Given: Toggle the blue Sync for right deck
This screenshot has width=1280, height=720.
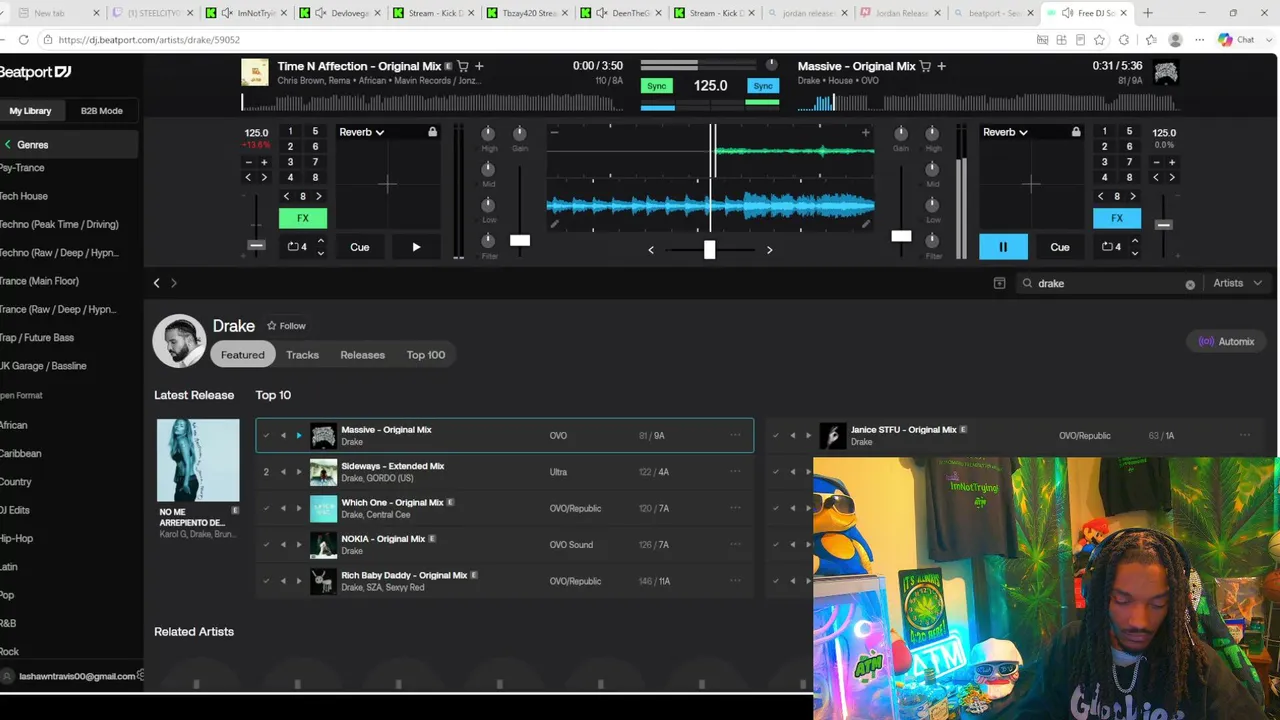Looking at the screenshot, I should [763, 86].
